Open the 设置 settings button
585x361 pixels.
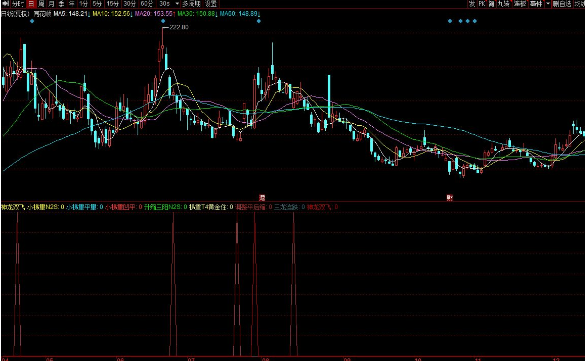point(211,4)
